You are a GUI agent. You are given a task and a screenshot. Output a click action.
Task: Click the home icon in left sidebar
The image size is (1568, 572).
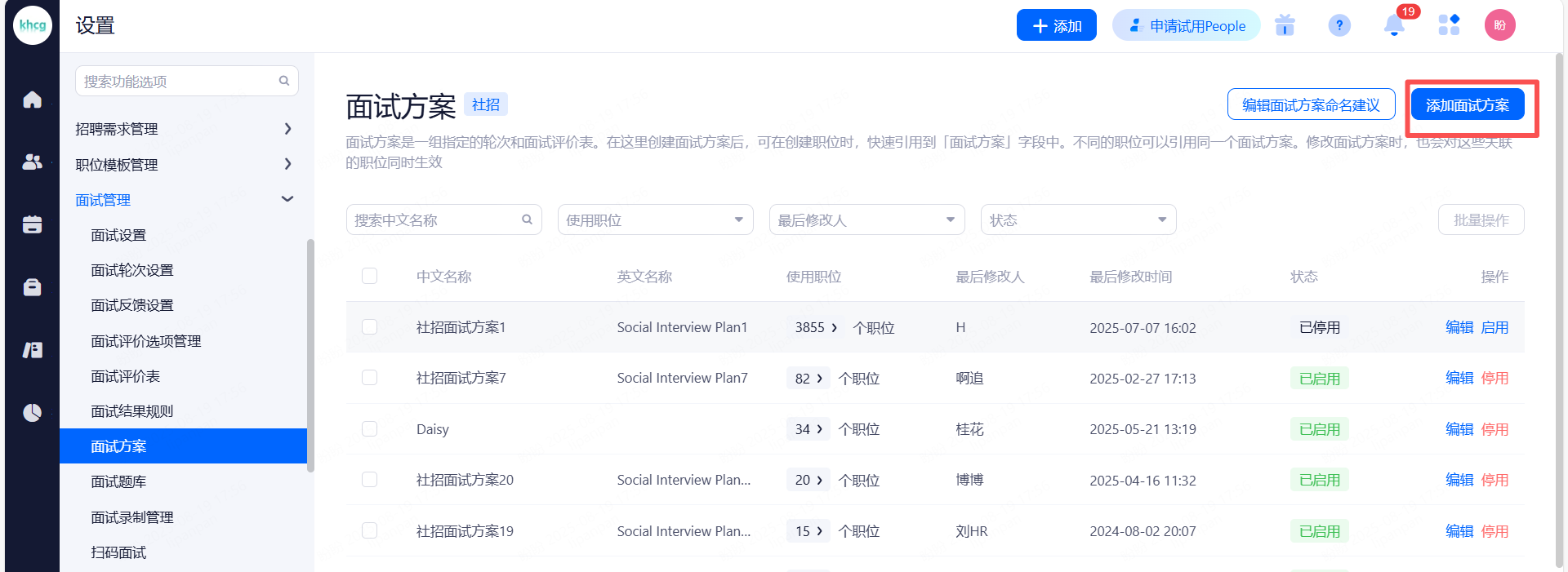pyautogui.click(x=32, y=100)
